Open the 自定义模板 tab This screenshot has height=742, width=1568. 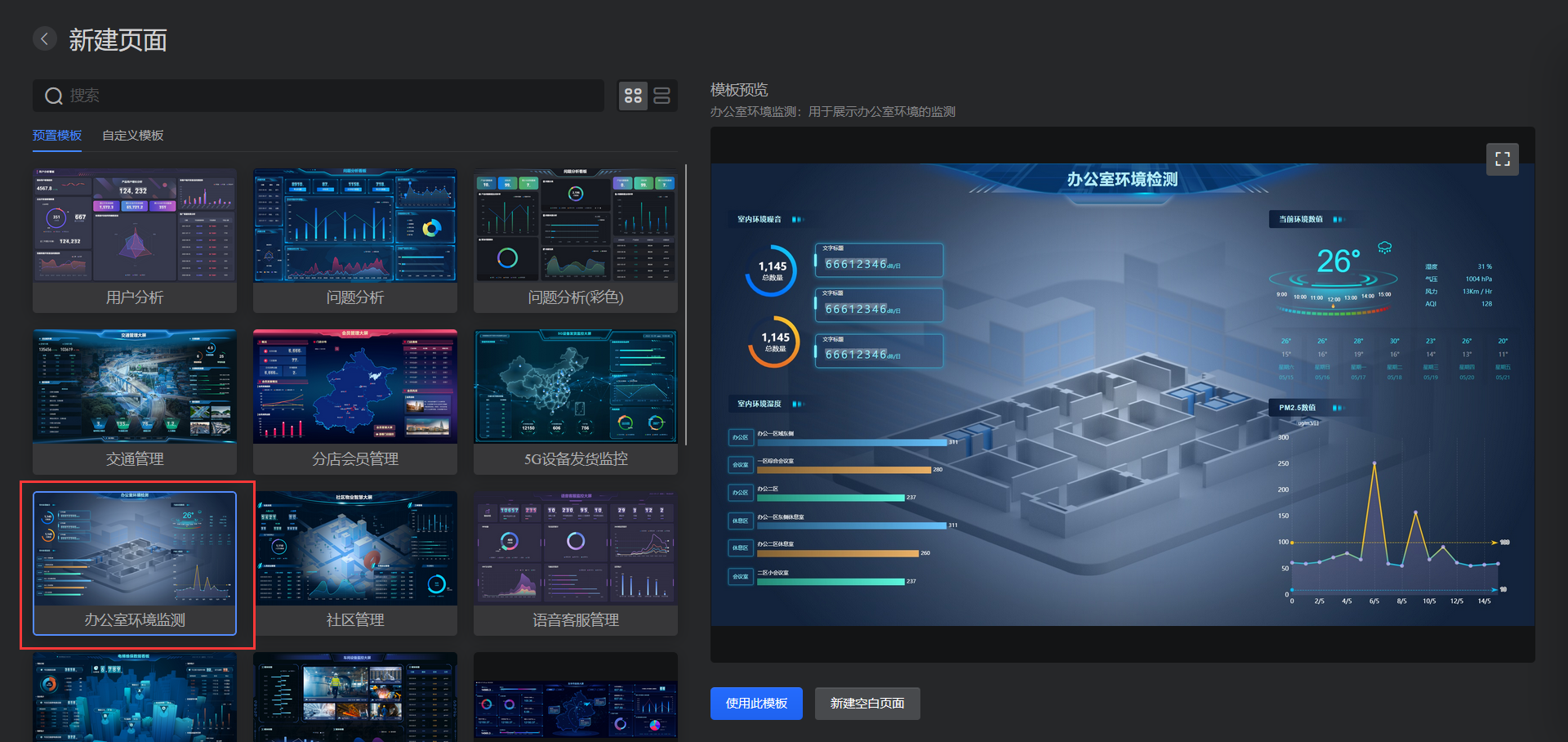tap(133, 136)
